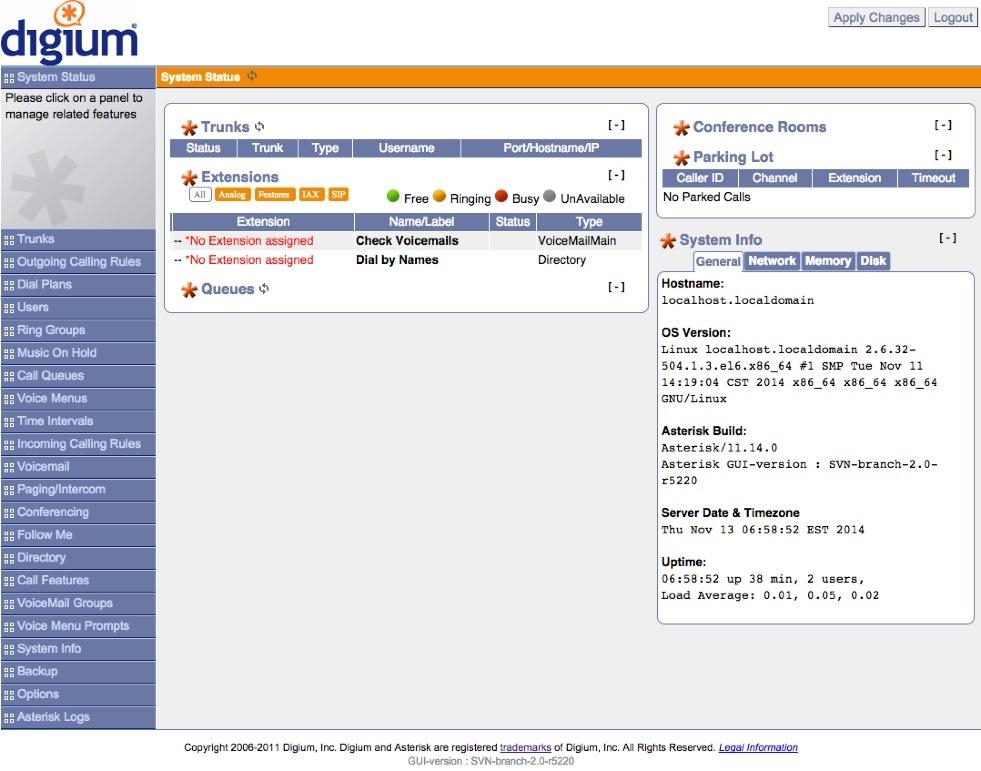
Task: Open Trunks in the sidebar menu
Action: coord(78,240)
